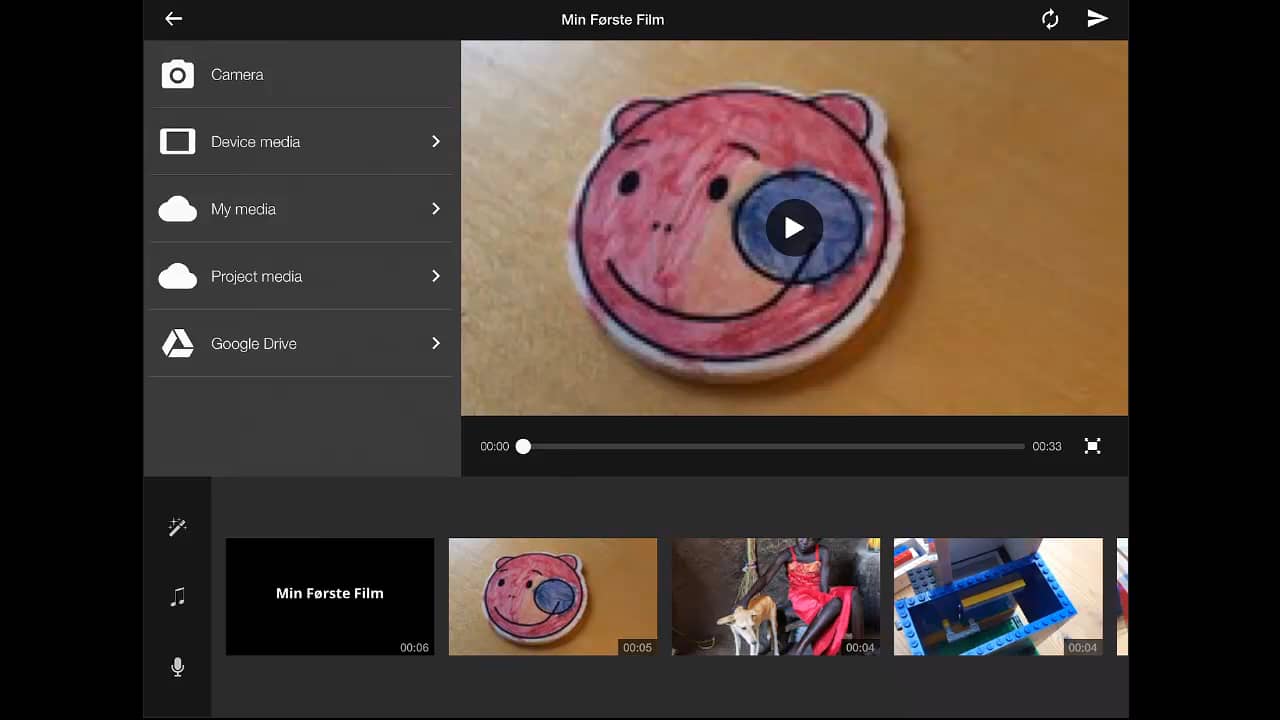The width and height of the screenshot is (1280, 720).
Task: Enter fullscreen preview mode
Action: click(x=1093, y=446)
